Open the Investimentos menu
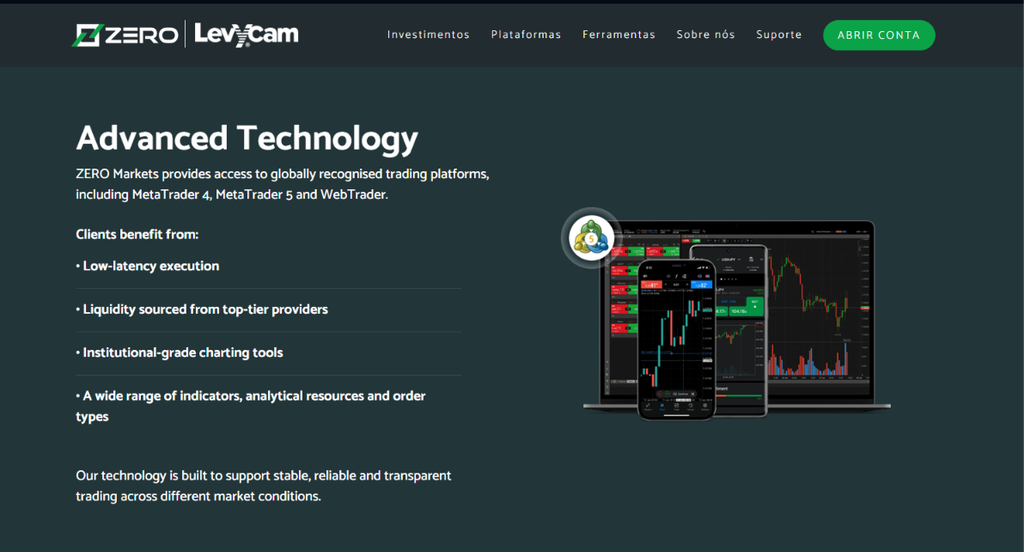This screenshot has height=552, width=1024. 428,35
